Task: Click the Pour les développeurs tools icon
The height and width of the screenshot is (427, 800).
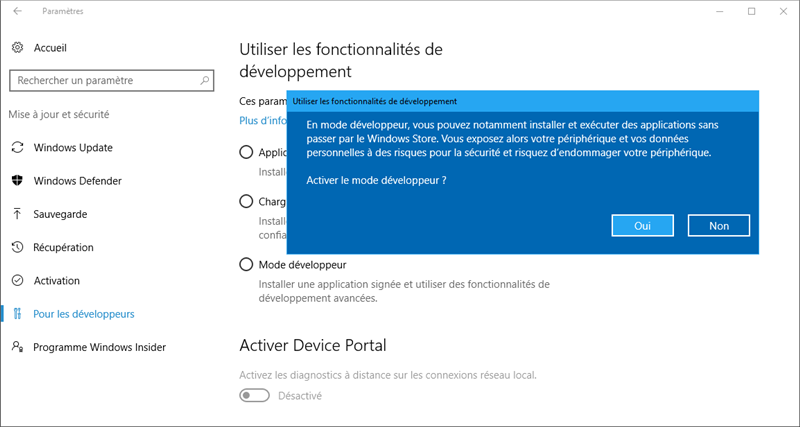Action: point(17,314)
